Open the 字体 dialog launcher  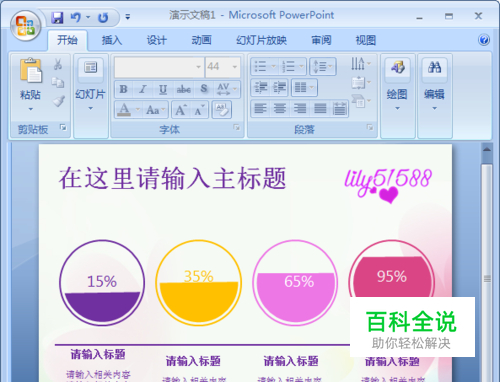pyautogui.click(x=236, y=127)
